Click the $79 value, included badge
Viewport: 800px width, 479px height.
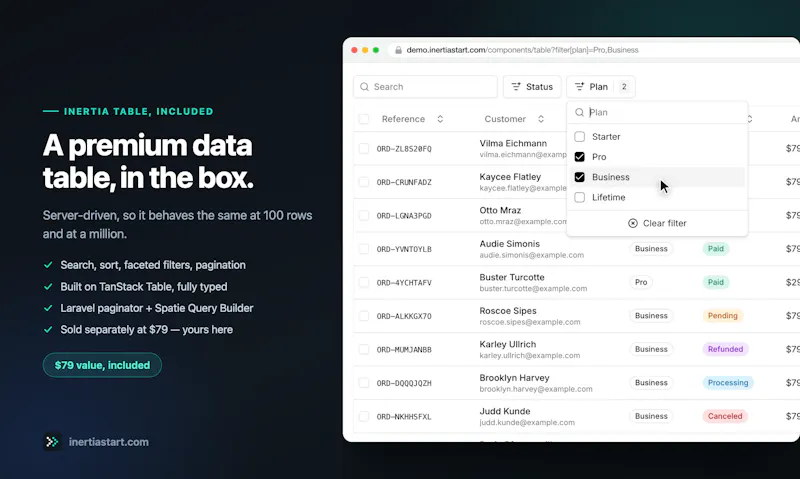[x=102, y=365]
